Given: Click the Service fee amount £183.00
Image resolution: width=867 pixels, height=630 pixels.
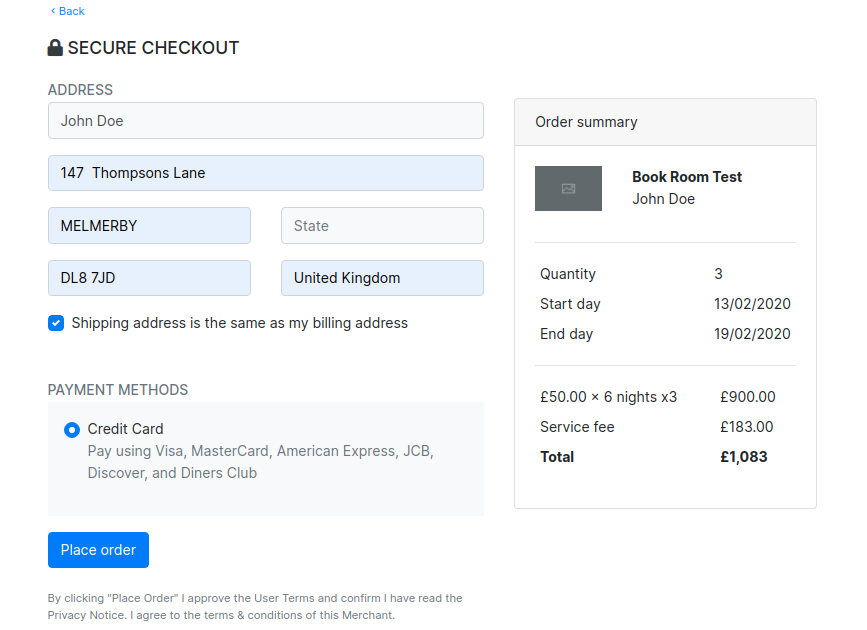Looking at the screenshot, I should coord(746,427).
